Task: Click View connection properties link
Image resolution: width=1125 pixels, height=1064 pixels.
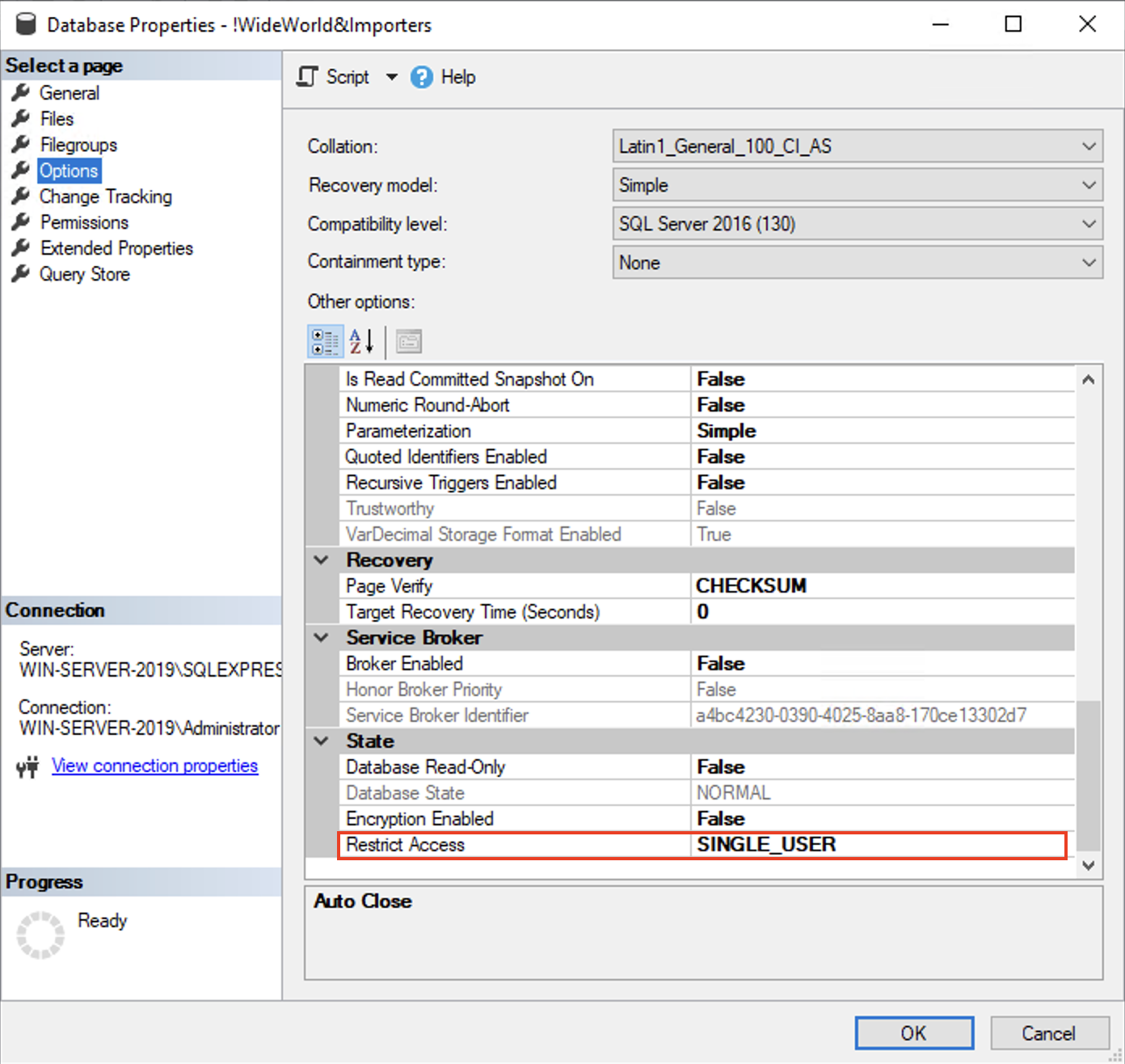Action: [155, 766]
